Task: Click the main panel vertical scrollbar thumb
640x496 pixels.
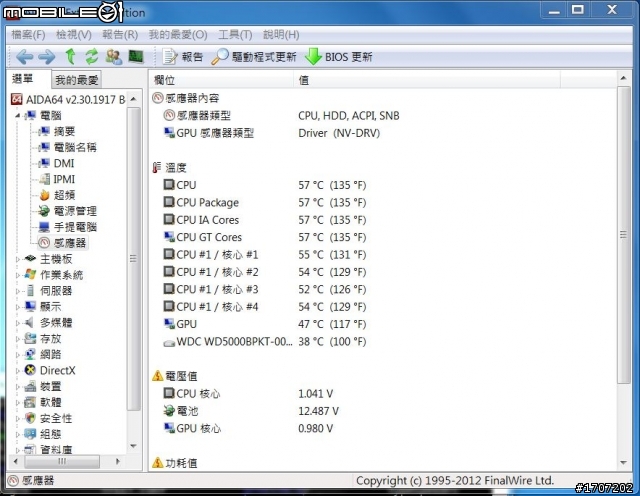Action: click(x=623, y=235)
